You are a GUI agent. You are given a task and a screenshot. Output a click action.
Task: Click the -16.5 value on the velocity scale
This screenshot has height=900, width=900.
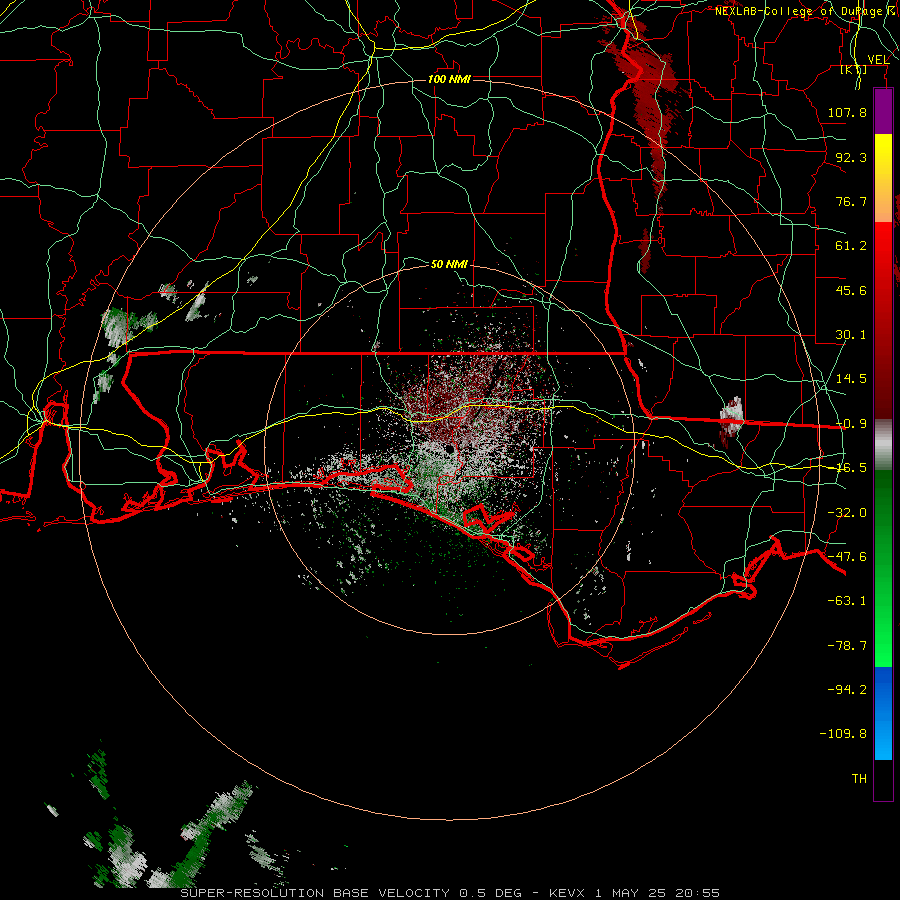851,468
